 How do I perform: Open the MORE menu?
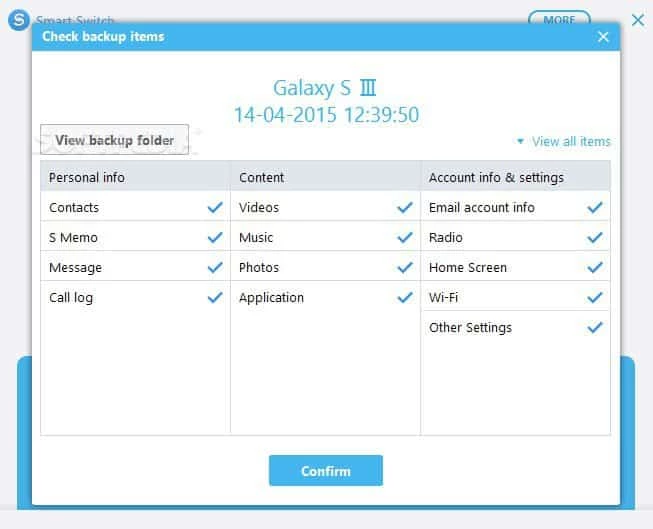(559, 19)
